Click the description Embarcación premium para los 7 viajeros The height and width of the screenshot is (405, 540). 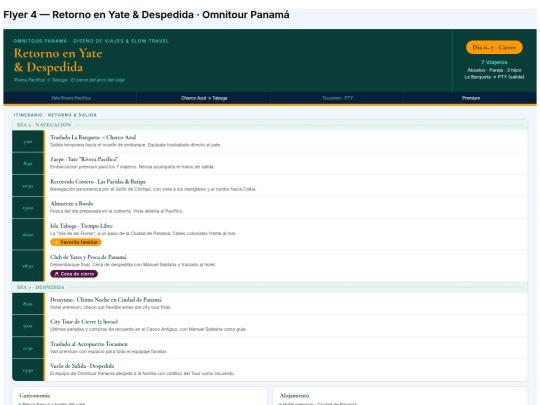[132, 167]
